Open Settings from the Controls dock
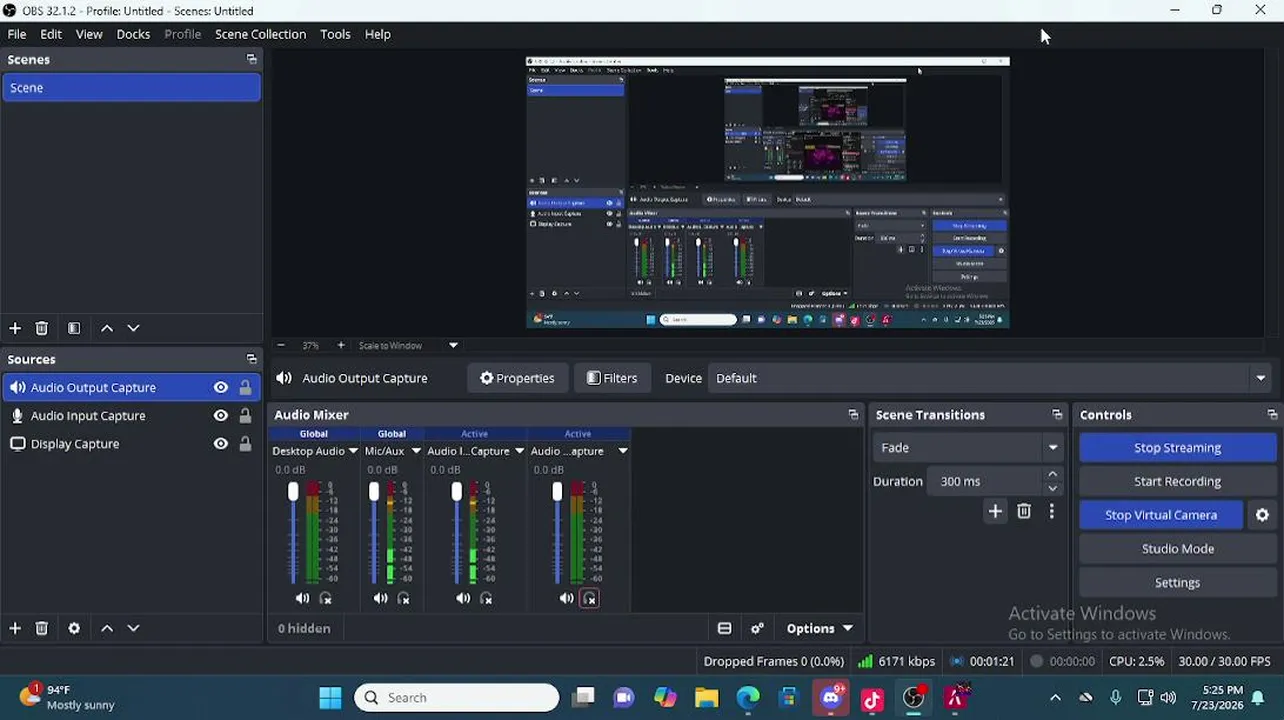 [x=1177, y=583]
